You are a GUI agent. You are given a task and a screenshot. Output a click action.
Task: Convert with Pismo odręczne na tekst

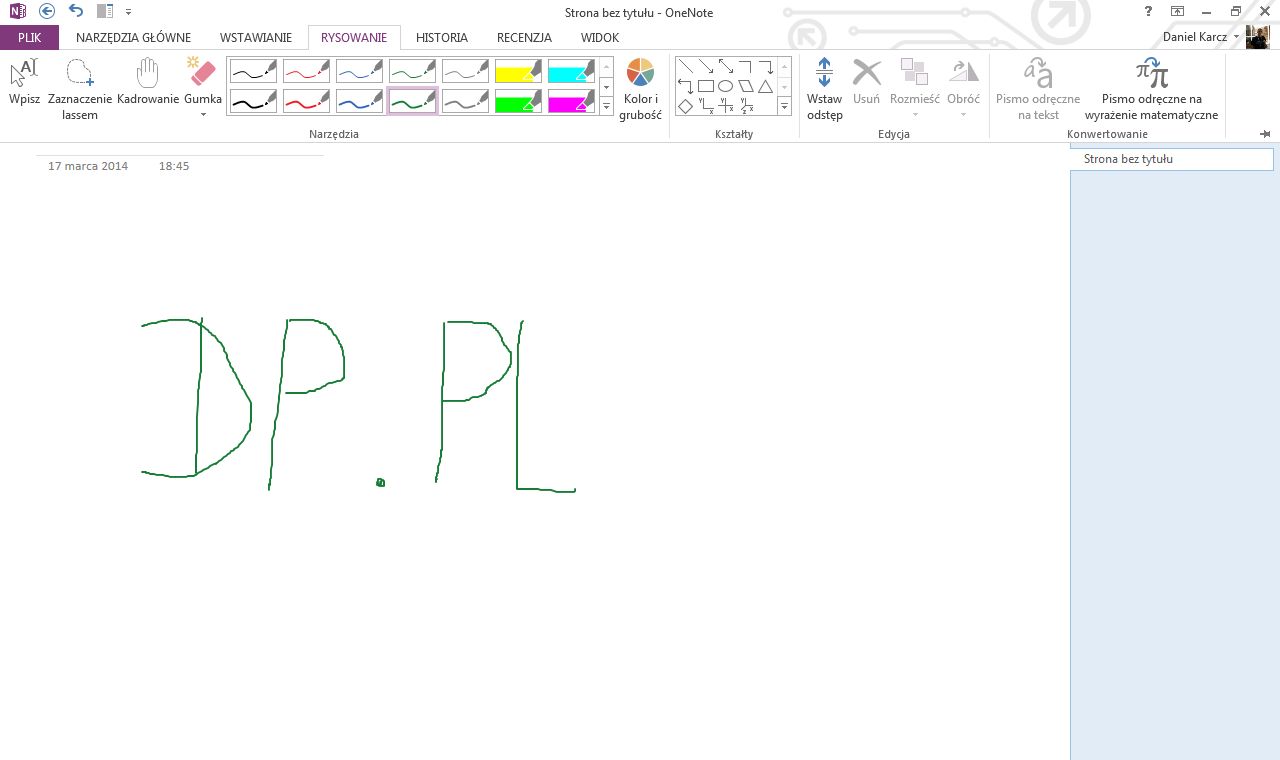pos(1038,88)
